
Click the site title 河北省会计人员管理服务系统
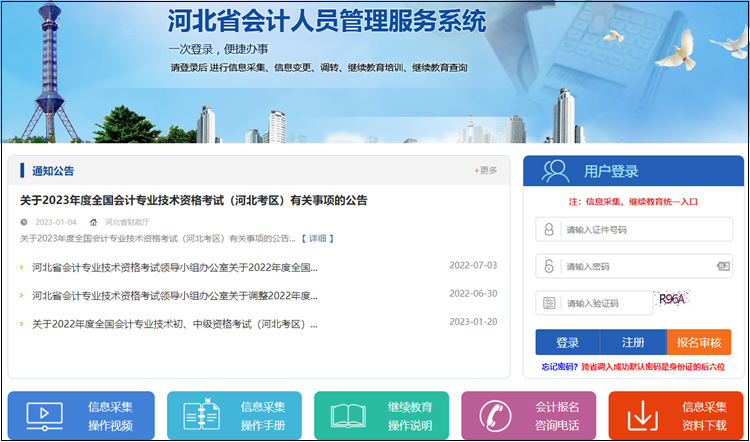(327, 21)
